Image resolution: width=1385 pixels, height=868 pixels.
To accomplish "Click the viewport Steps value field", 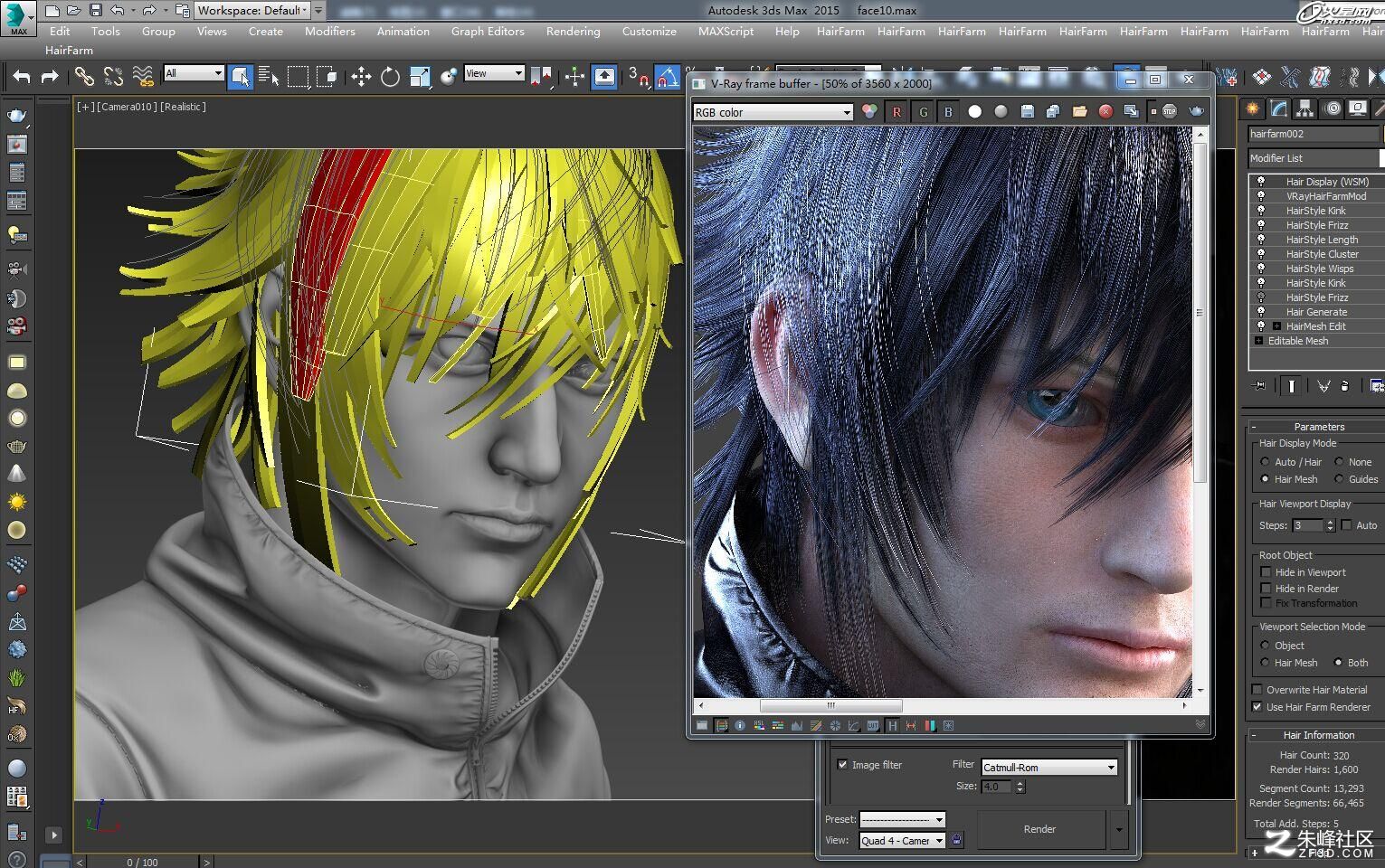I will 1308,525.
